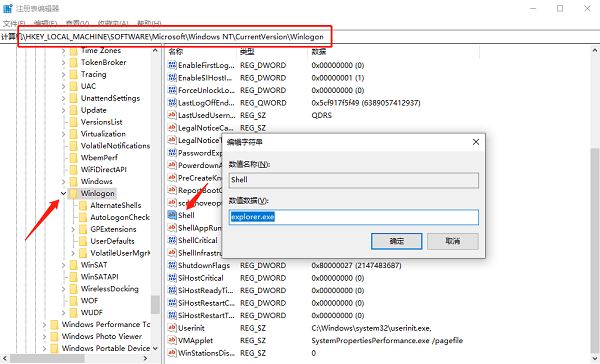Click the Shell string value icon
Screen dimensions: 600x364
click(172, 215)
